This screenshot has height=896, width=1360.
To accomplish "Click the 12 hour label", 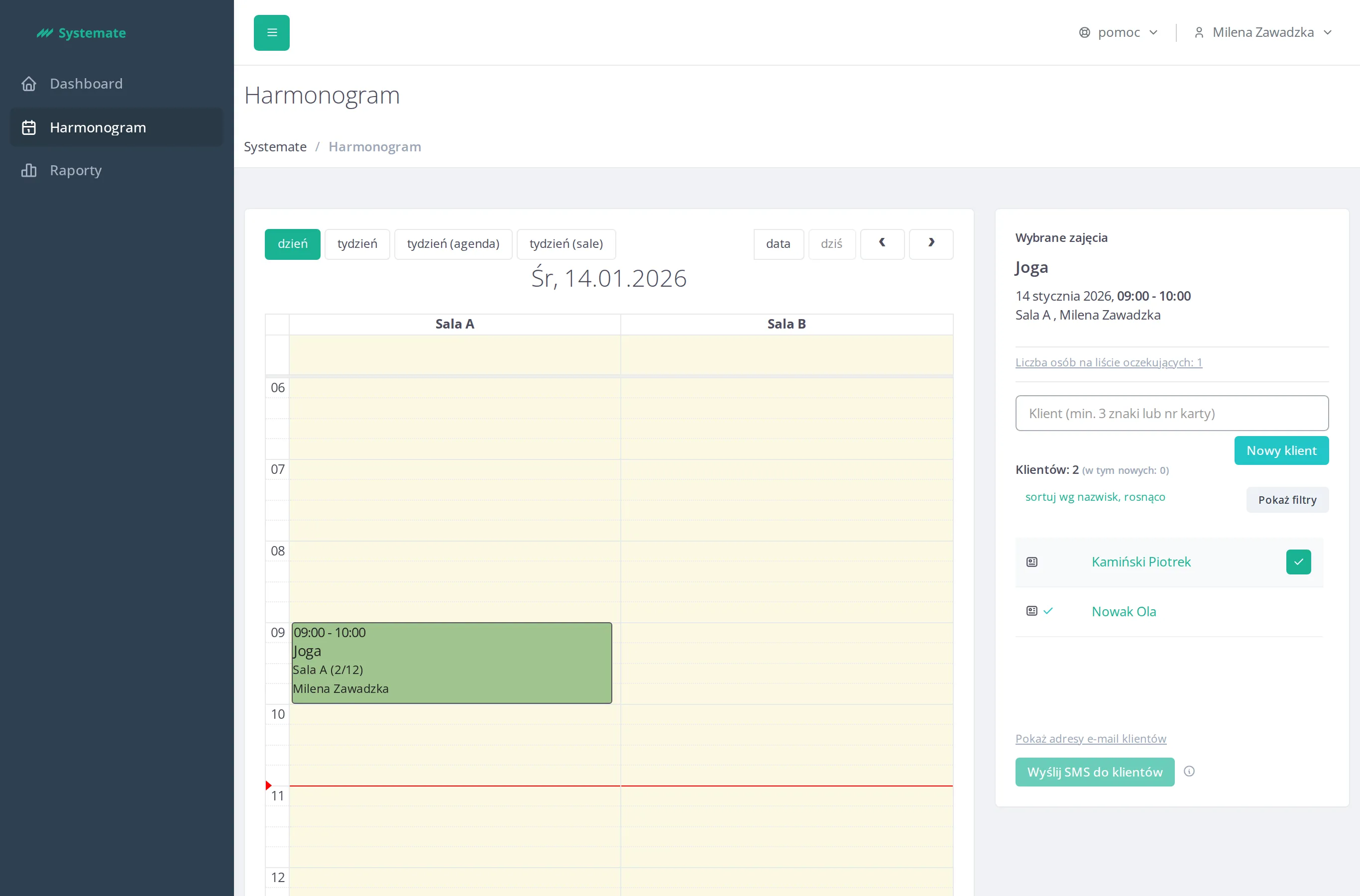I will [278, 878].
